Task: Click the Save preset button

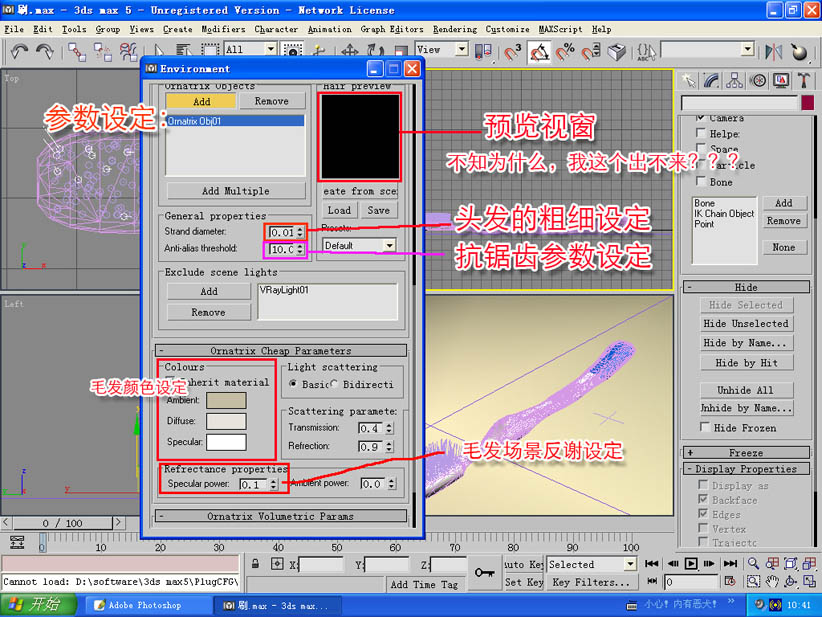Action: [378, 210]
